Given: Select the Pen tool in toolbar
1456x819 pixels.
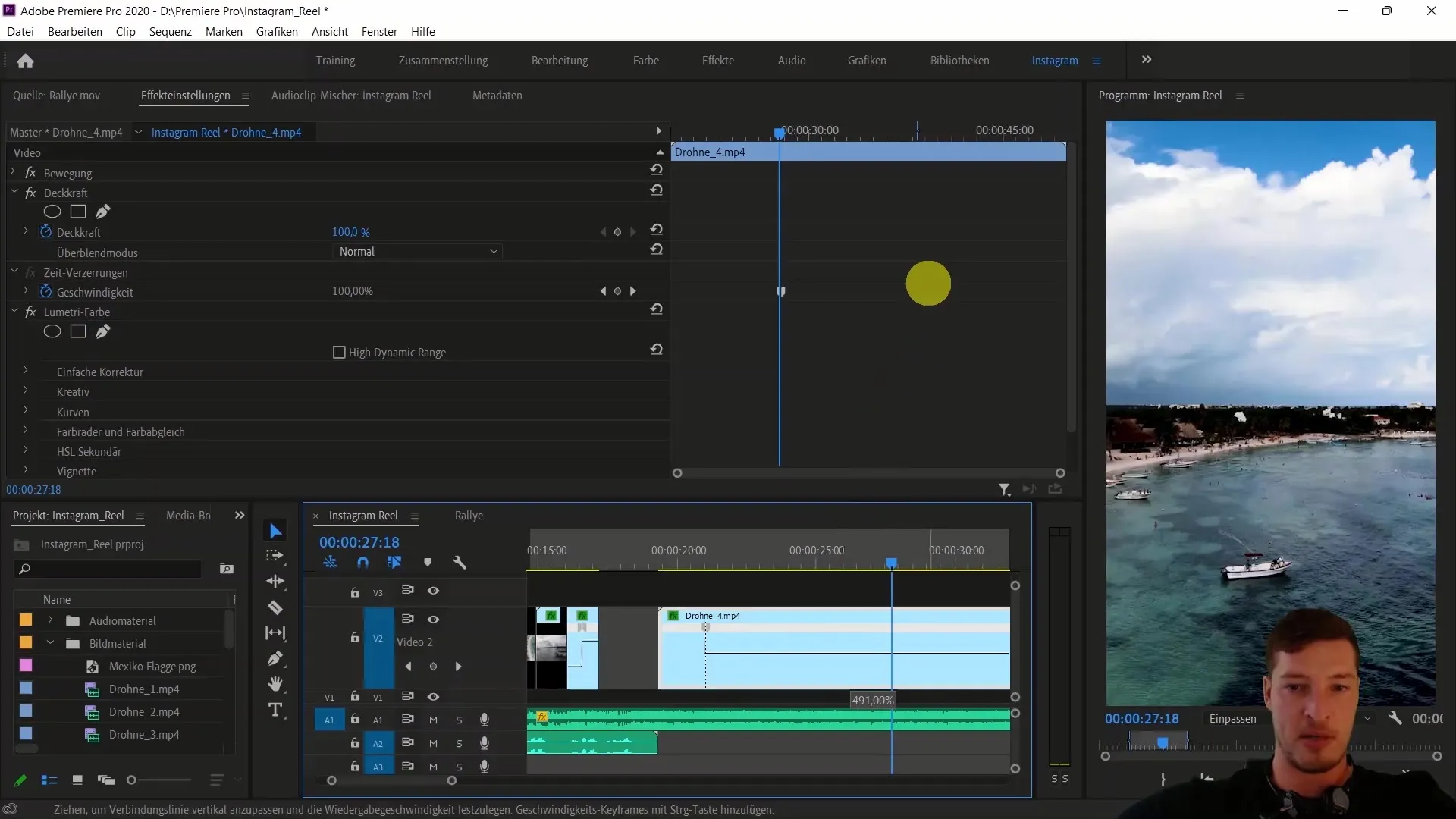Looking at the screenshot, I should (x=275, y=658).
